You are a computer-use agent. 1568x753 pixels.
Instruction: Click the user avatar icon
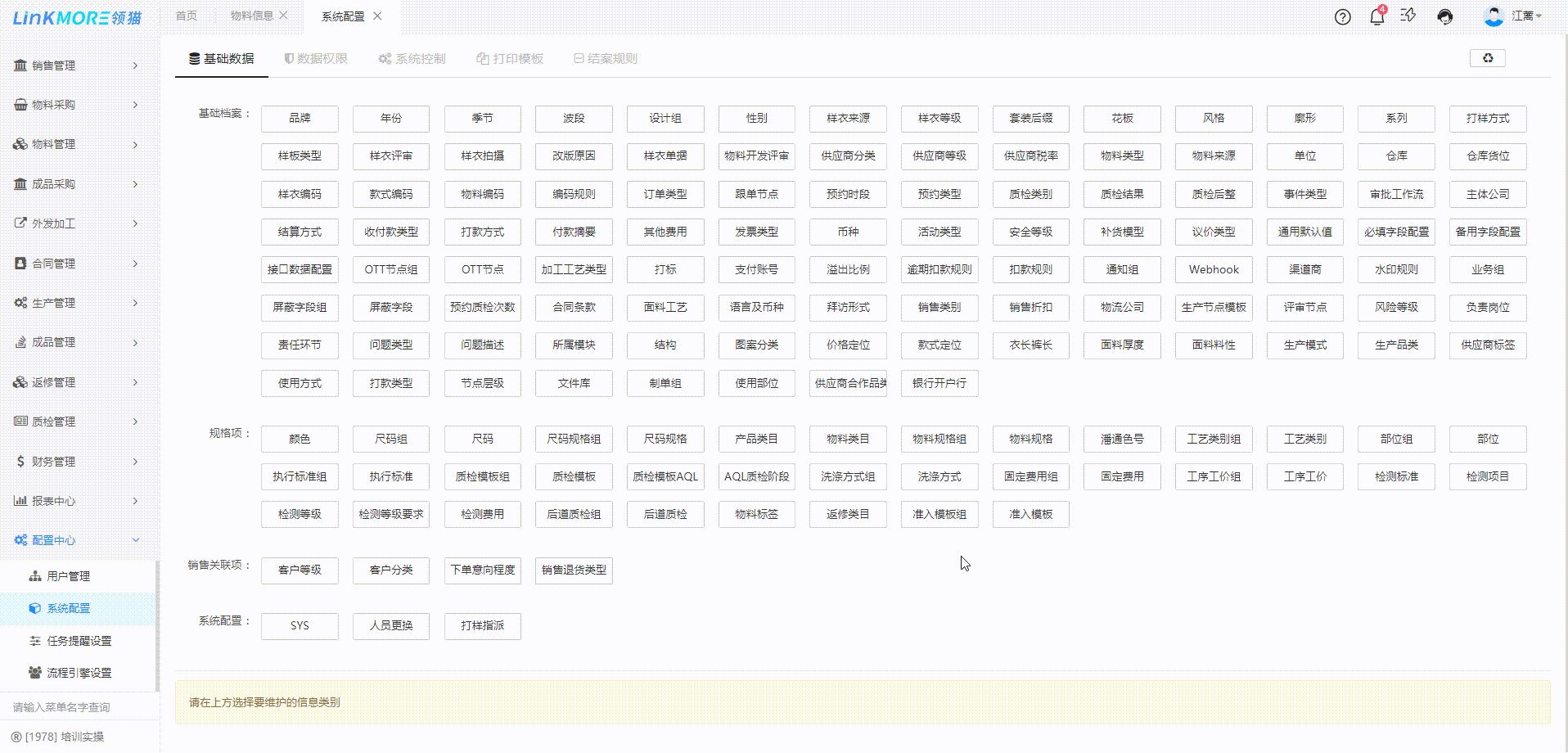[1494, 16]
